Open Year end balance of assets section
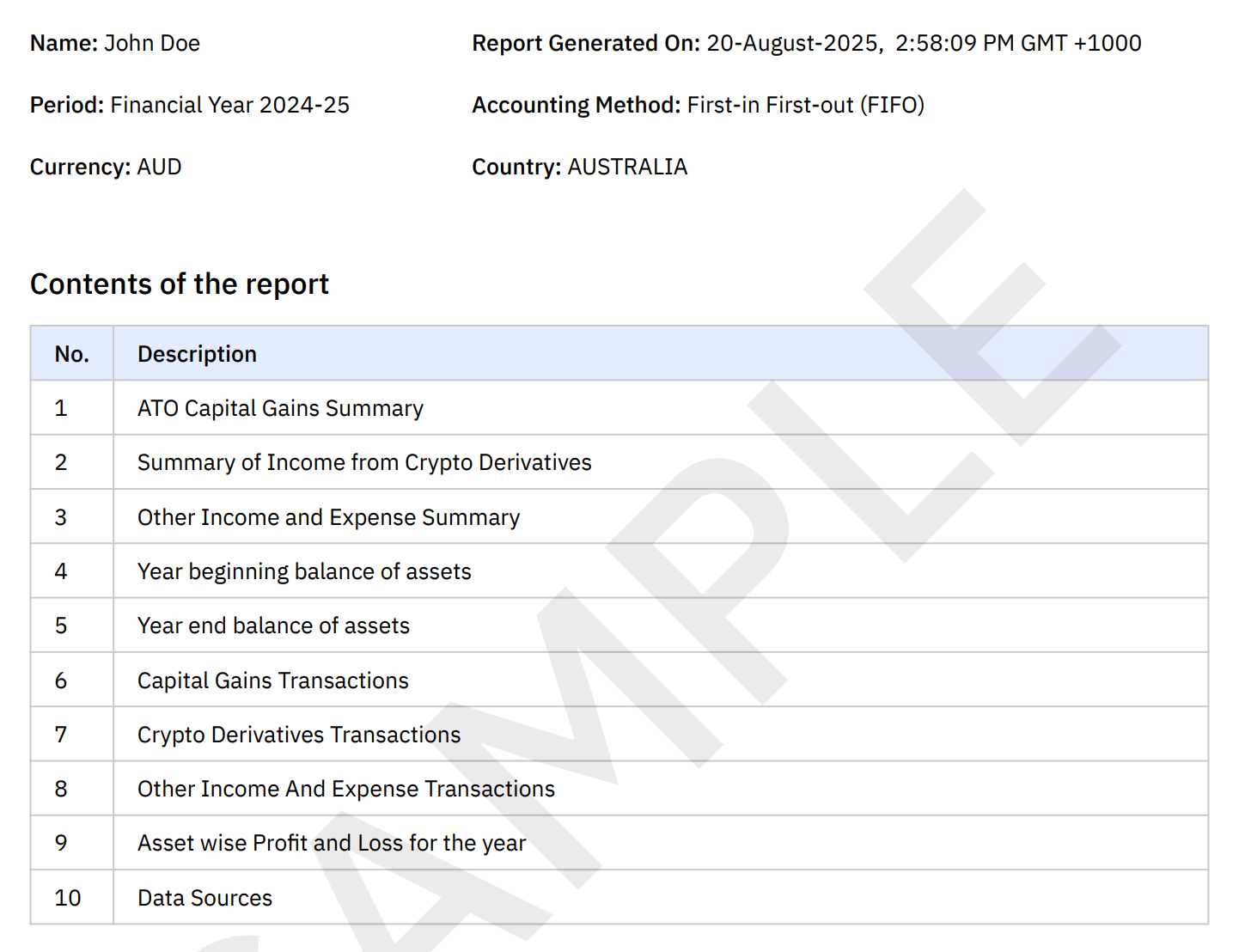The width and height of the screenshot is (1239, 952). 272,626
